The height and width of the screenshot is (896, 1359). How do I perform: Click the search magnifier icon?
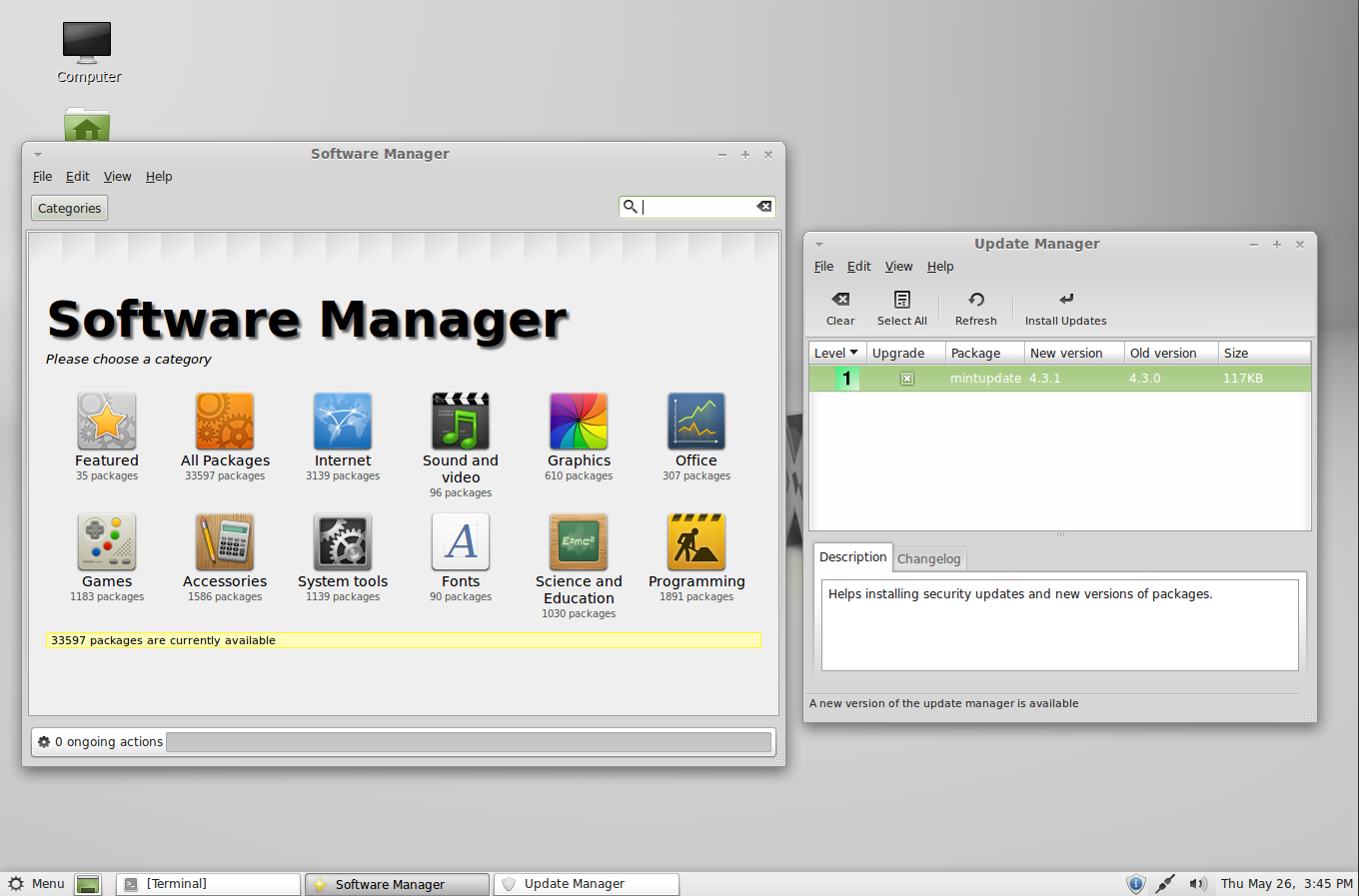pos(630,207)
